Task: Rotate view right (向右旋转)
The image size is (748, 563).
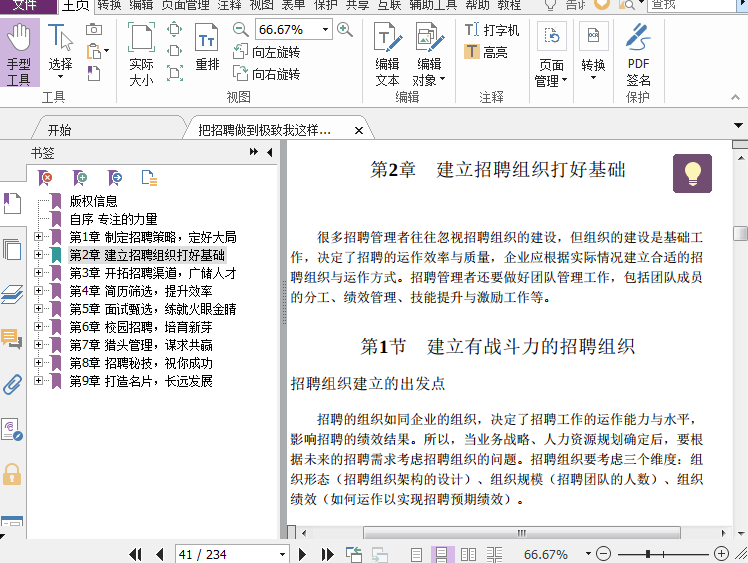Action: pos(267,74)
